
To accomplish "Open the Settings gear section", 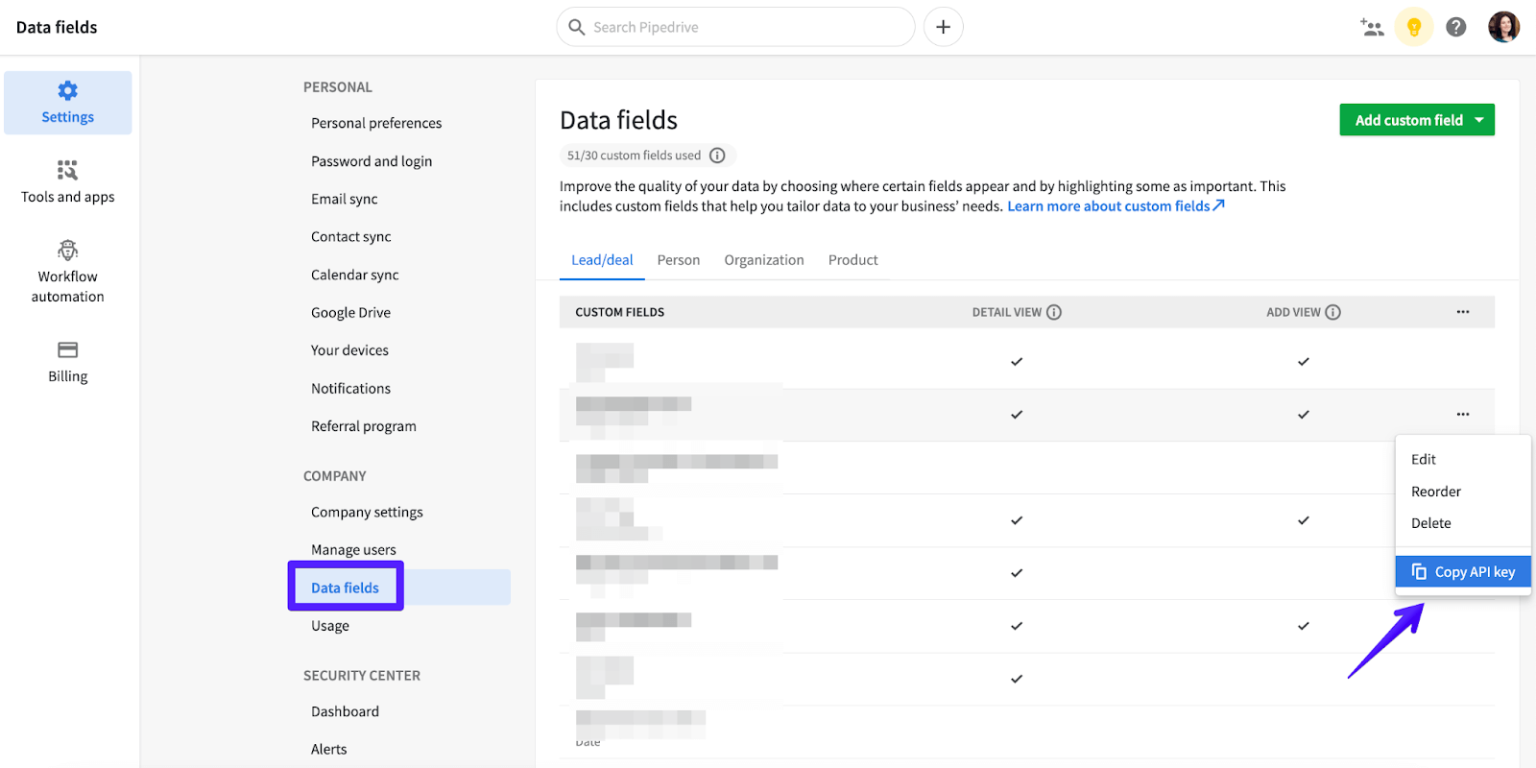I will coord(67,102).
